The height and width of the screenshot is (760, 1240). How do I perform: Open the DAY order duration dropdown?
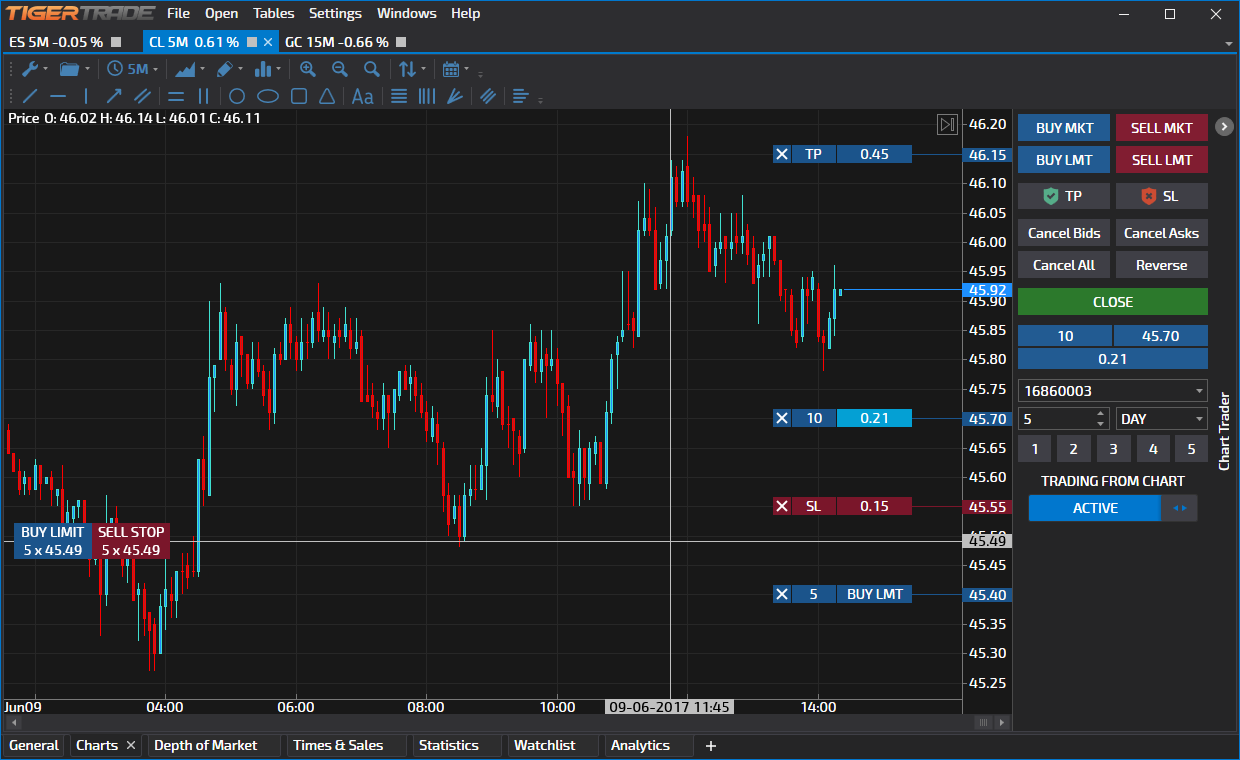[x=1160, y=418]
